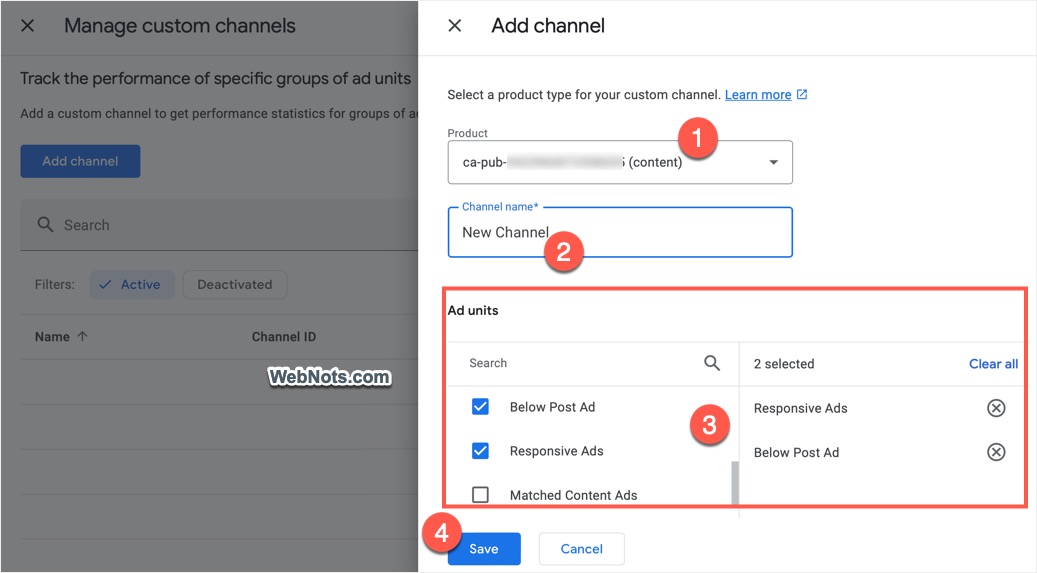Click the blue Add channel button
Screen dimensions: 1037x573
pyautogui.click(x=80, y=161)
